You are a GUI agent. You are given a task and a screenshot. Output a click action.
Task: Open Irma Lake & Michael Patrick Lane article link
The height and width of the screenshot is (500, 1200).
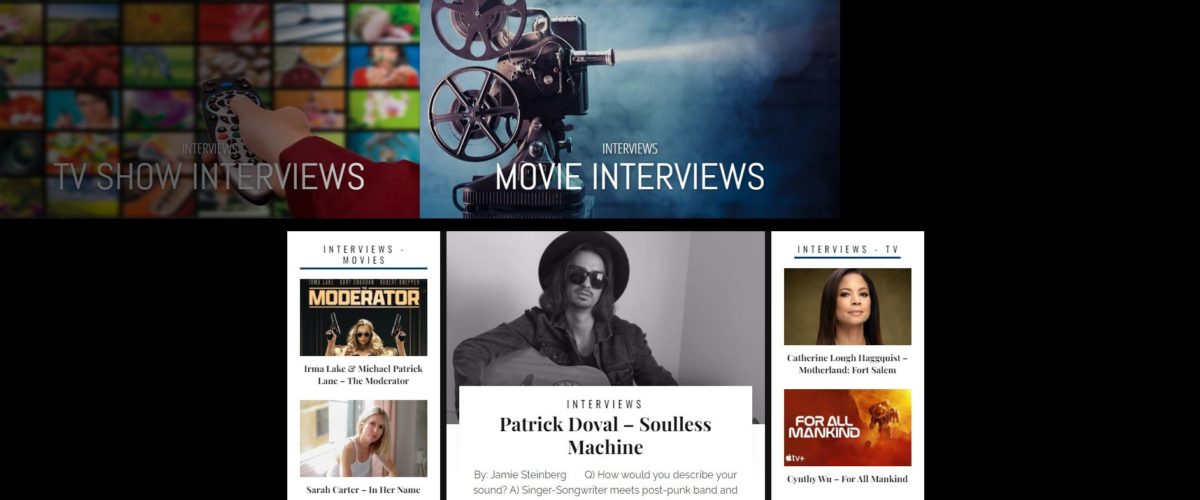tap(363, 375)
